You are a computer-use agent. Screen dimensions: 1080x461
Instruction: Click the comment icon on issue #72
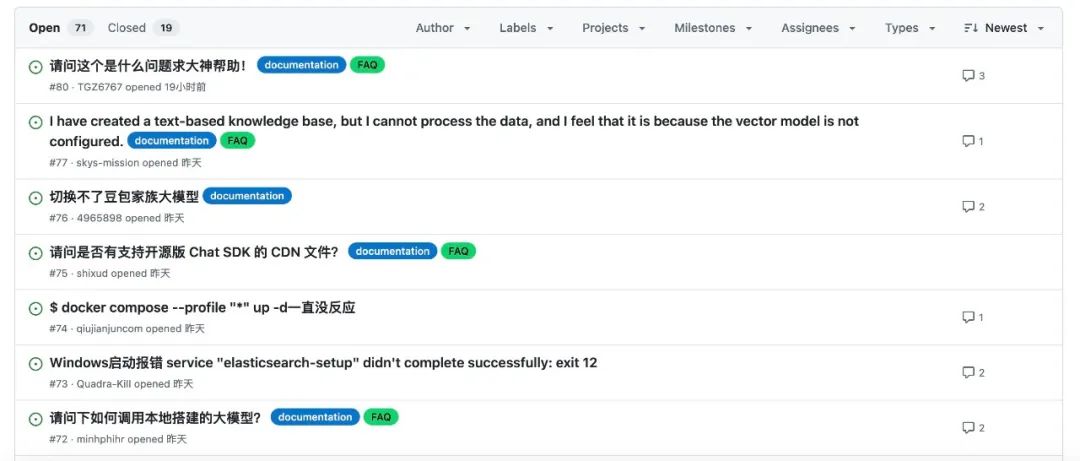968,428
